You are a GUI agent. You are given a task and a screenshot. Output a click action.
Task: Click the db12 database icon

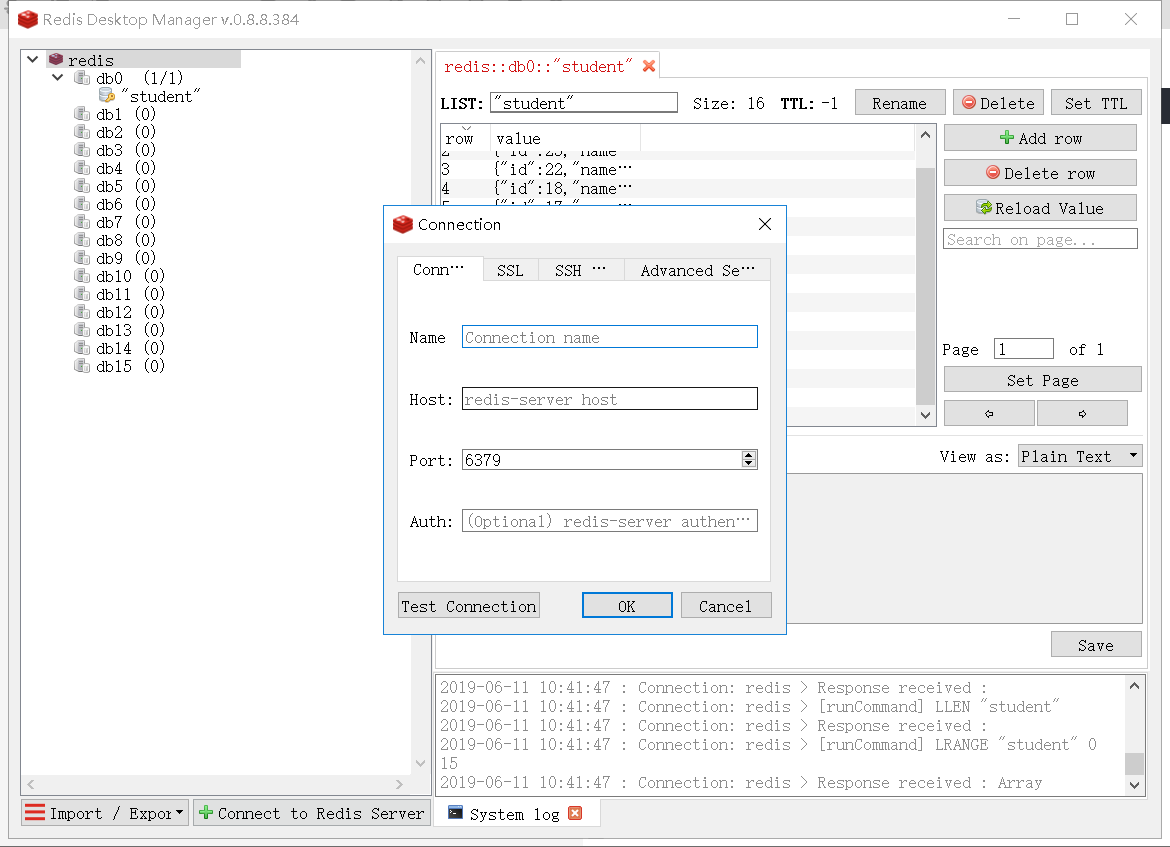pos(82,312)
